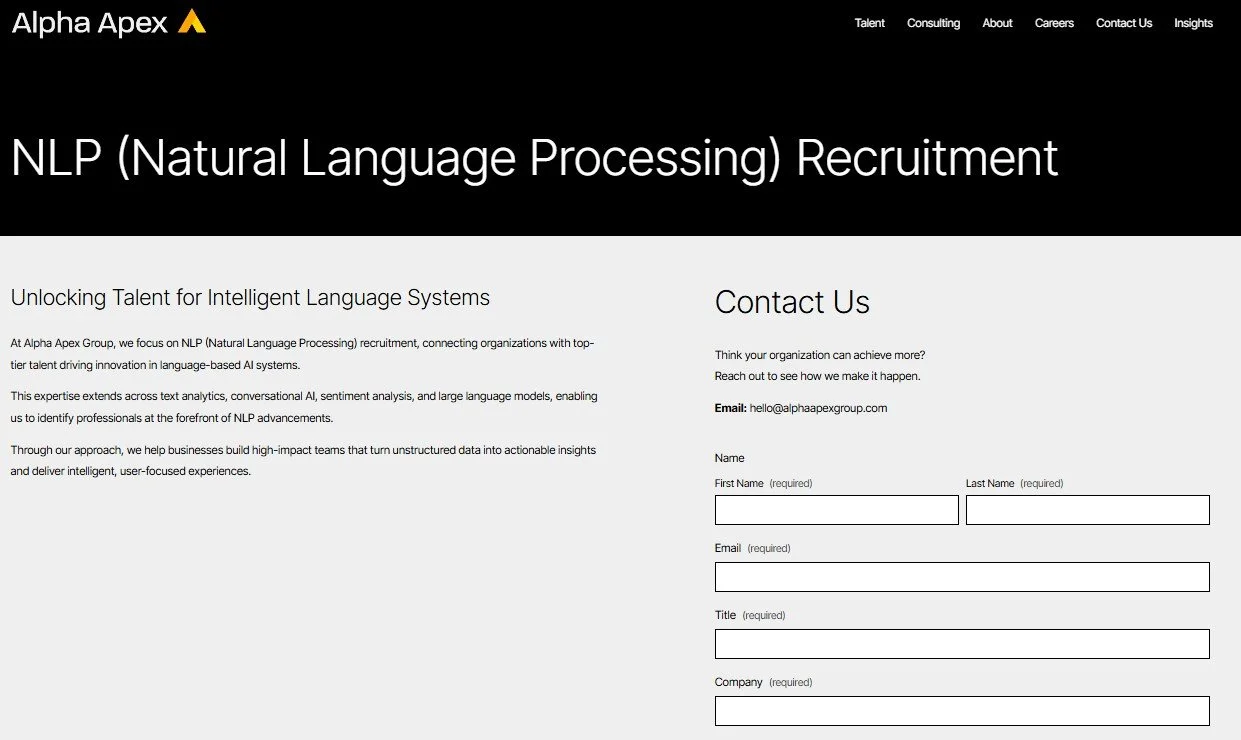Screen dimensions: 1241x740
Task: Click the 'Think your organization can achieve more?' text
Action: [820, 355]
